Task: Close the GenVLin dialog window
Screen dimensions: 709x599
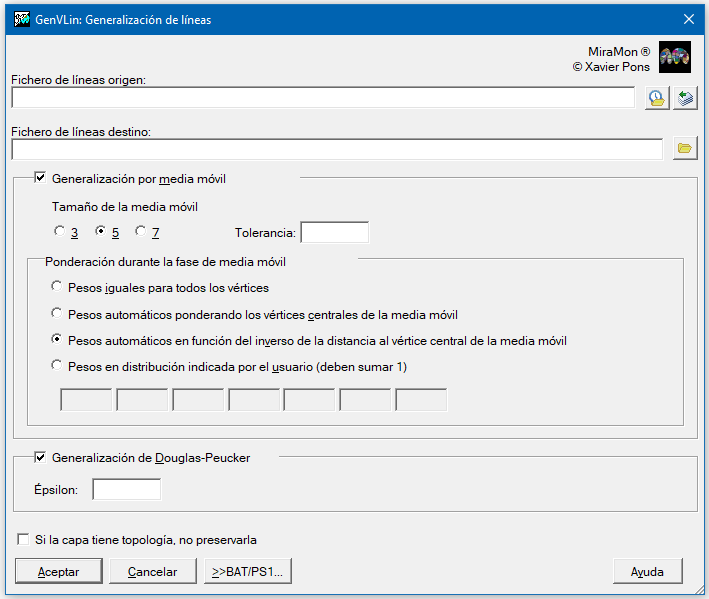Action: point(689,19)
